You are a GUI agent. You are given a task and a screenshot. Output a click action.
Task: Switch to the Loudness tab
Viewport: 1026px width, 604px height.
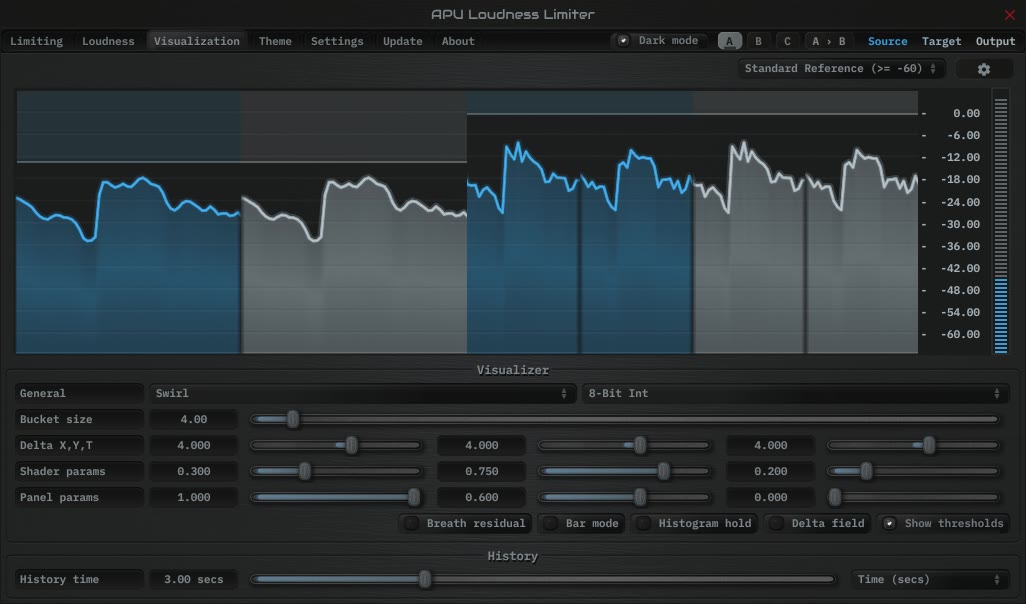point(108,41)
